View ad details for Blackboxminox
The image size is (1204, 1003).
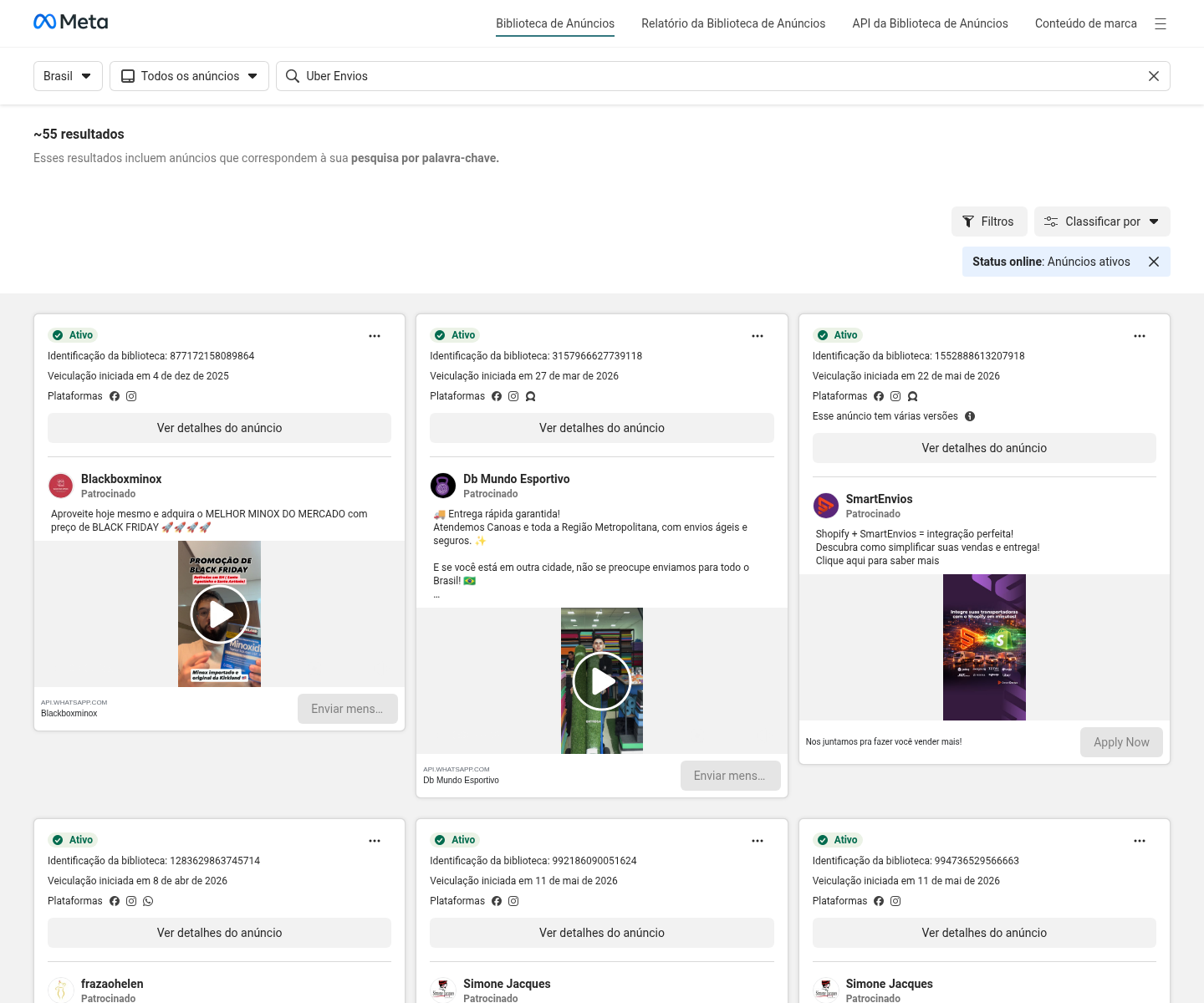[x=219, y=428]
